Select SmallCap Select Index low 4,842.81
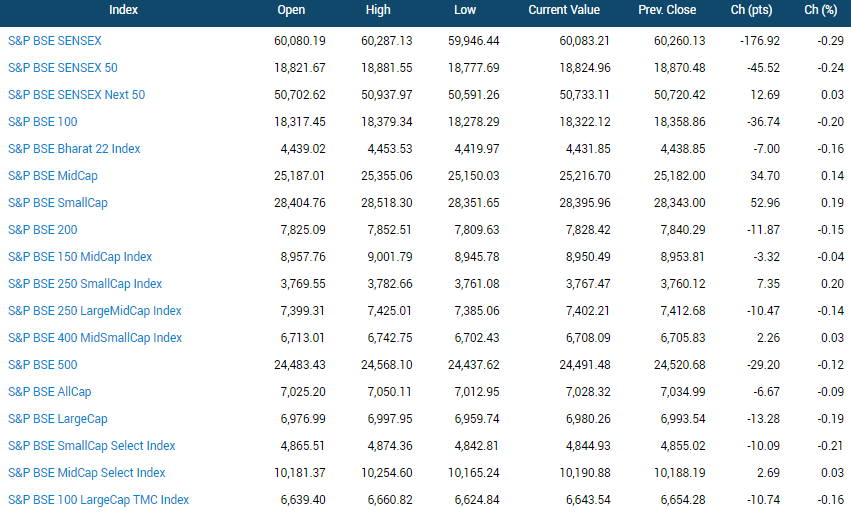 click(477, 446)
